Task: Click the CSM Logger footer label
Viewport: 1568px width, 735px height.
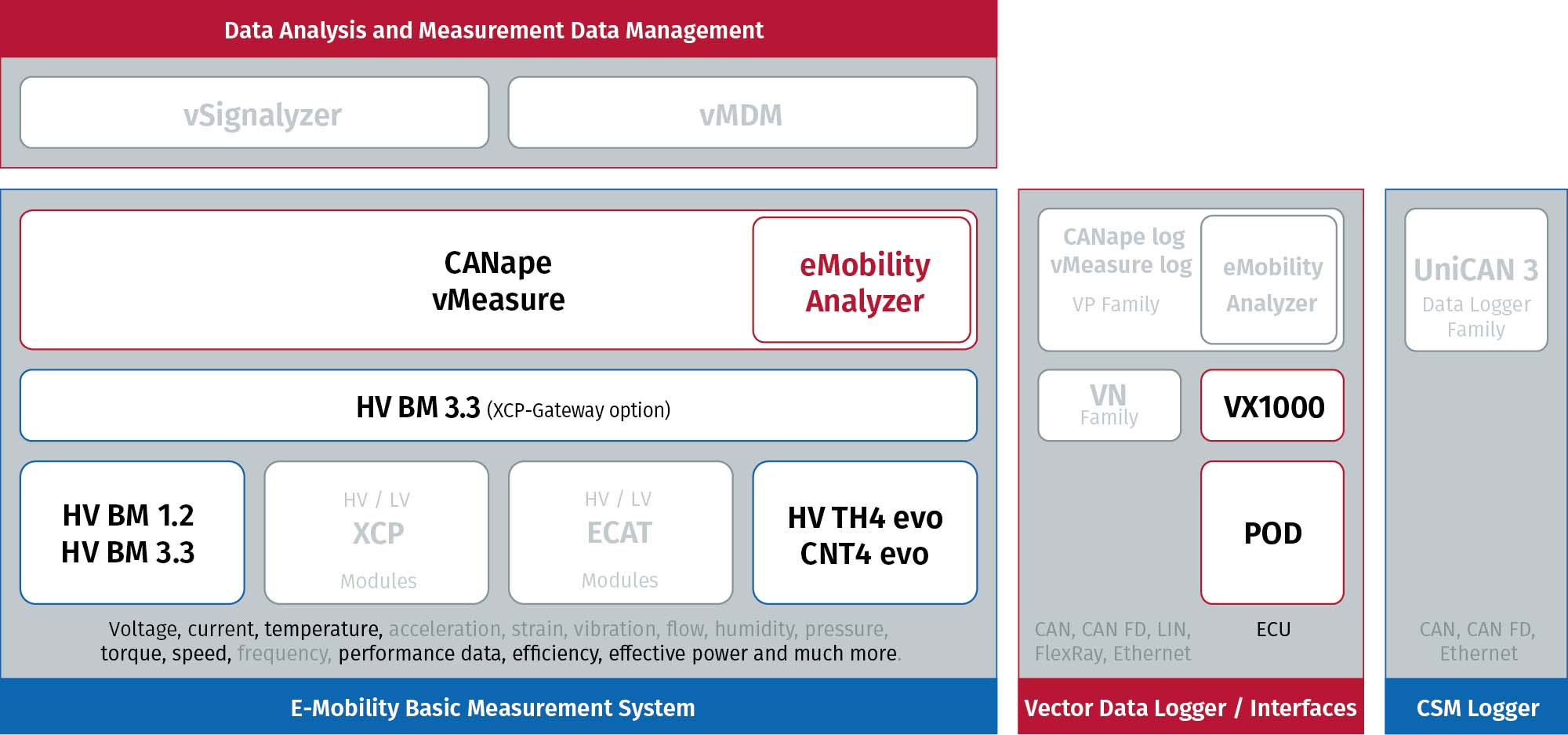Action: (x=1477, y=708)
